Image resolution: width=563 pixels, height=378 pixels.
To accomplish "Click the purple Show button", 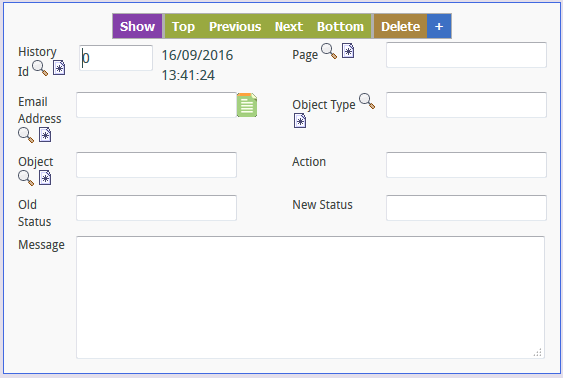I will (137, 26).
